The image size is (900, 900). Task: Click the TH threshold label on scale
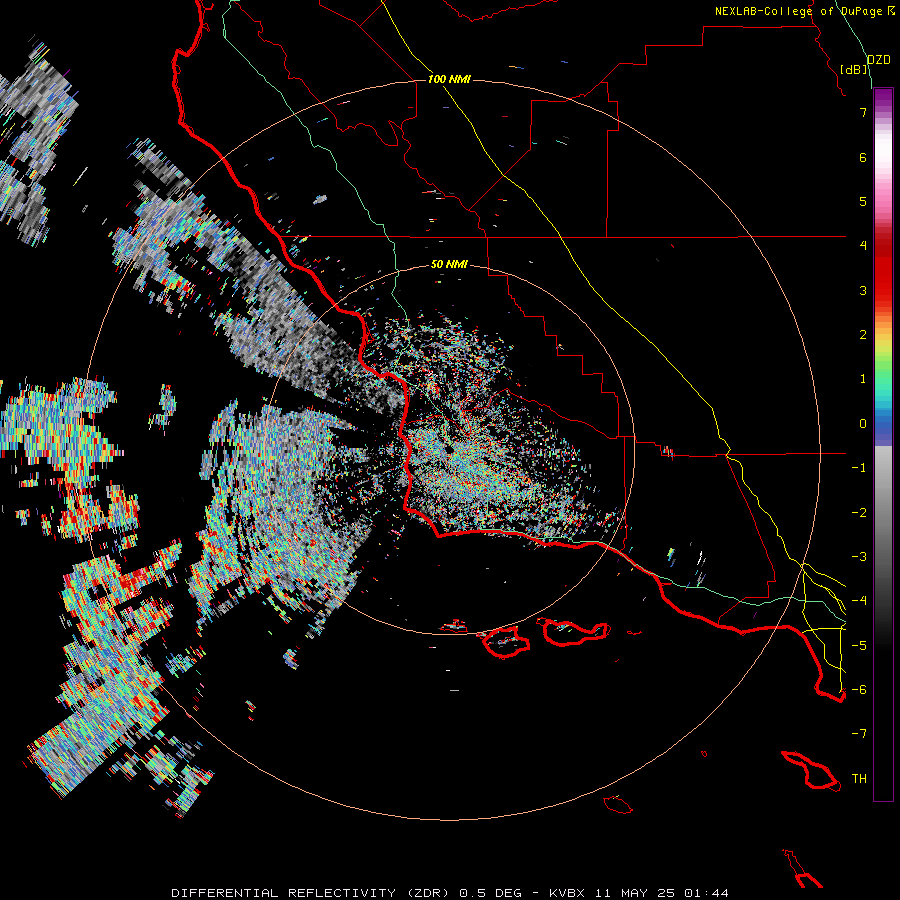(859, 779)
